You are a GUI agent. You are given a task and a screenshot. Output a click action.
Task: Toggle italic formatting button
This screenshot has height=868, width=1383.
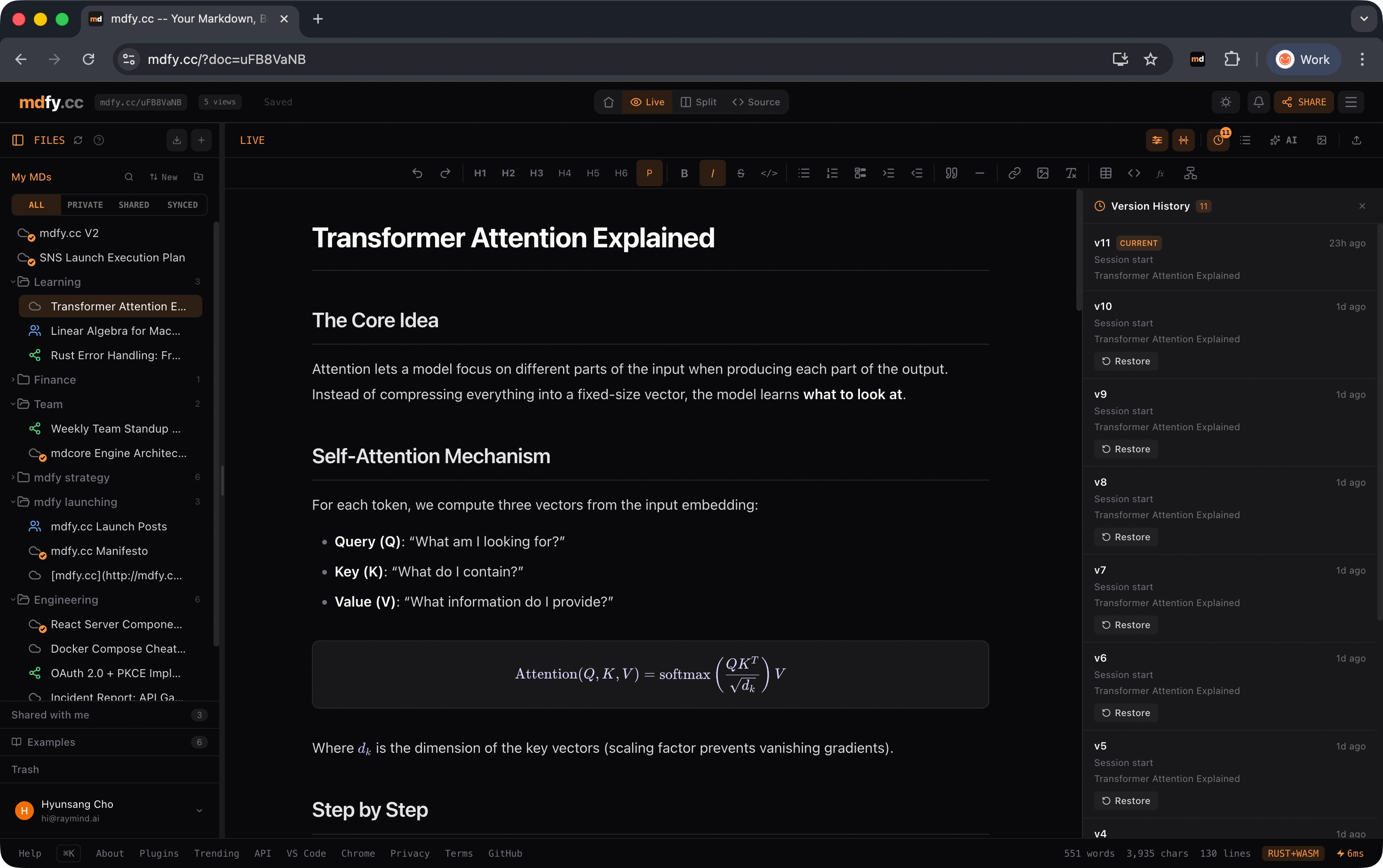pos(712,174)
